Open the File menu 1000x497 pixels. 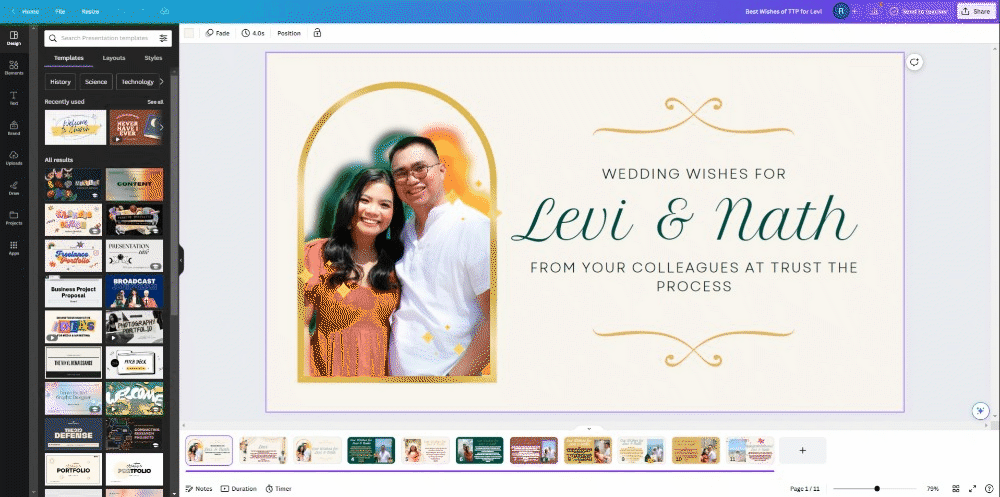(60, 11)
